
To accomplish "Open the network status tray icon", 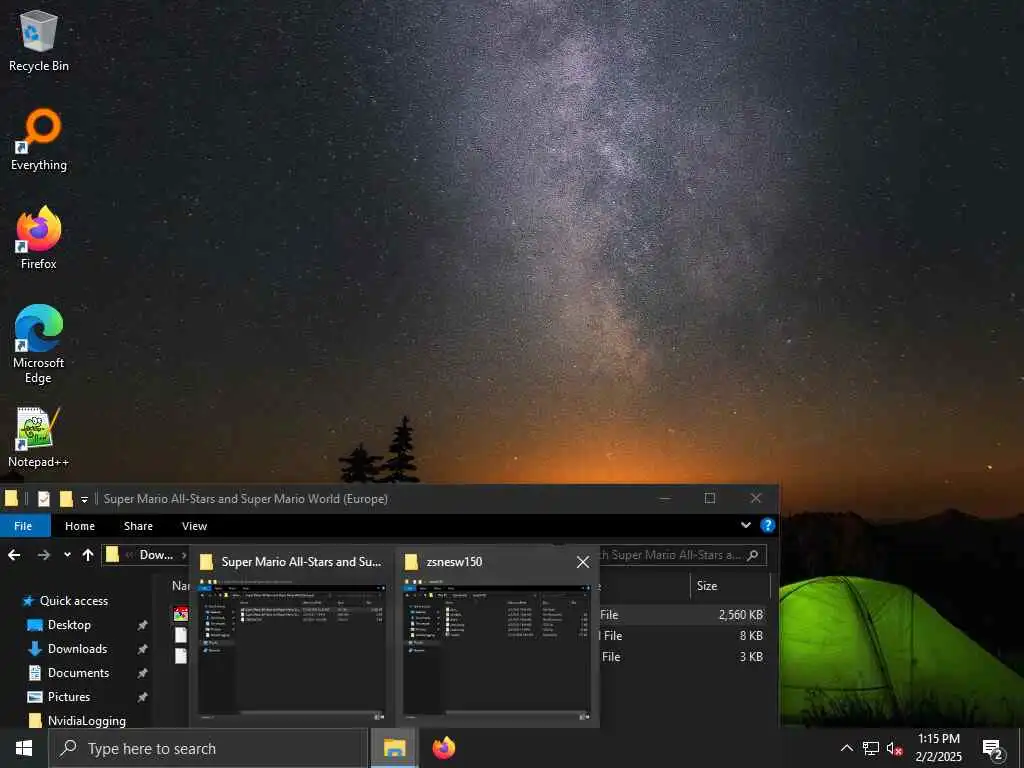I will click(x=871, y=748).
